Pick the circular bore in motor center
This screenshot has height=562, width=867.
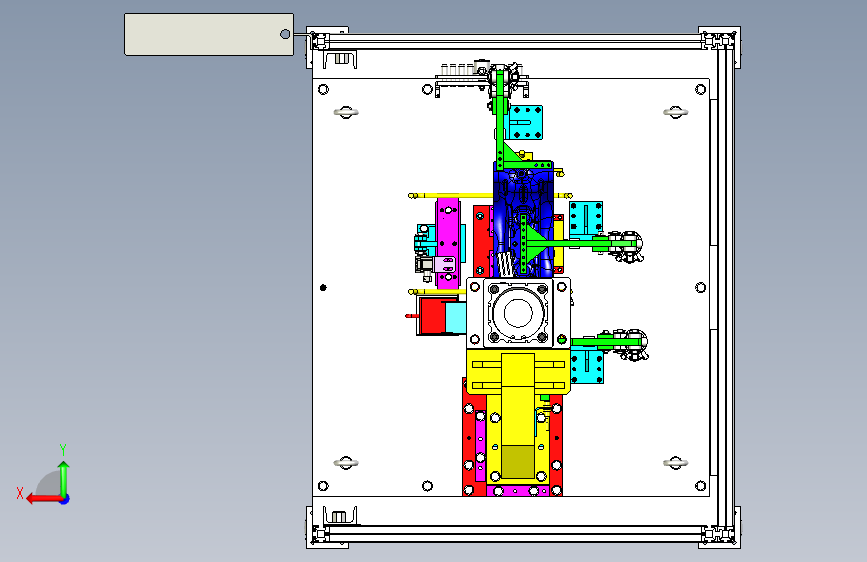tap(518, 313)
